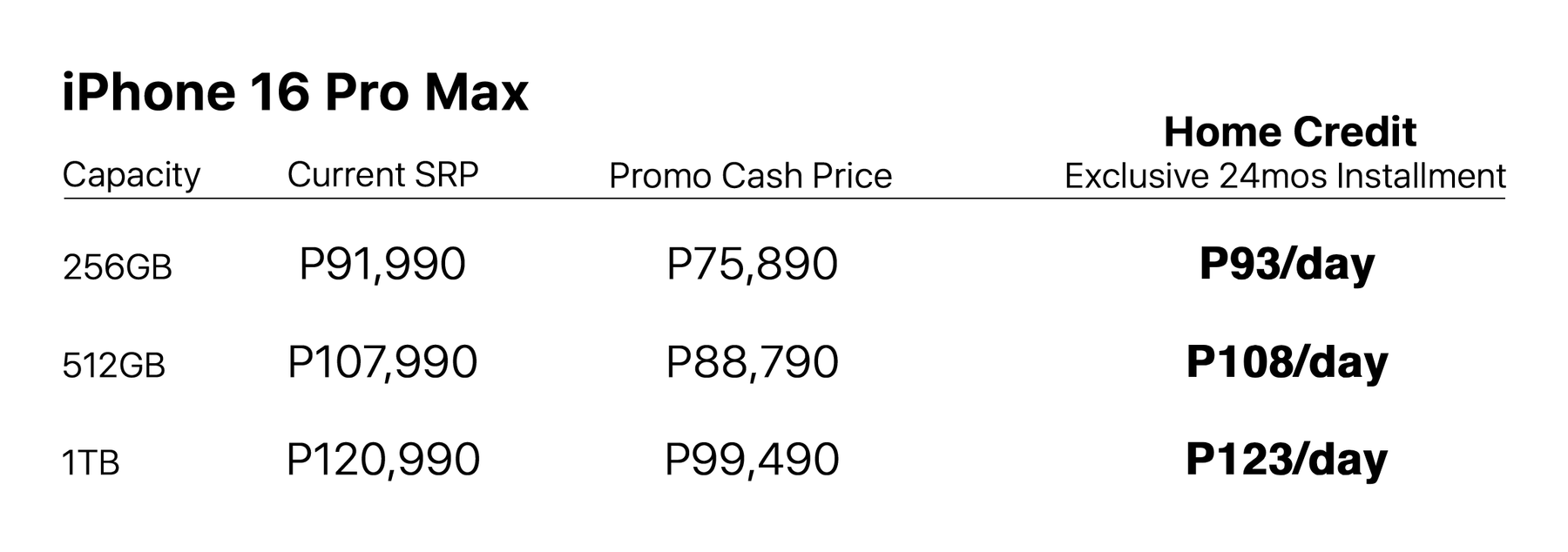Click the P93/day installment rate

click(x=1287, y=265)
